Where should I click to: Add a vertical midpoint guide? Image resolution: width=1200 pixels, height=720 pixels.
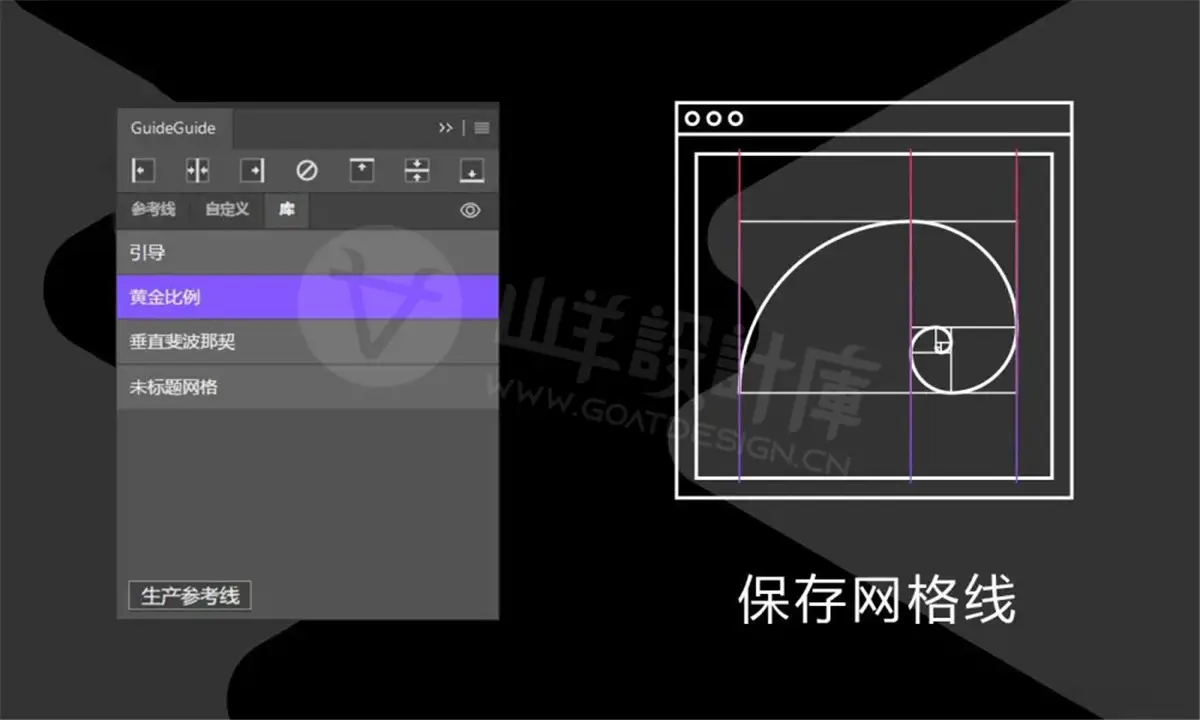[x=198, y=171]
